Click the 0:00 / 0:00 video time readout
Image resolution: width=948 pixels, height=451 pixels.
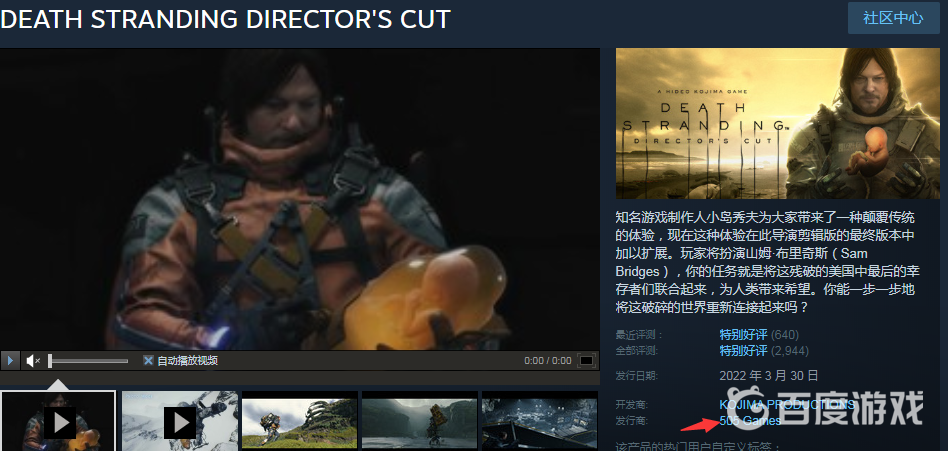tap(548, 361)
